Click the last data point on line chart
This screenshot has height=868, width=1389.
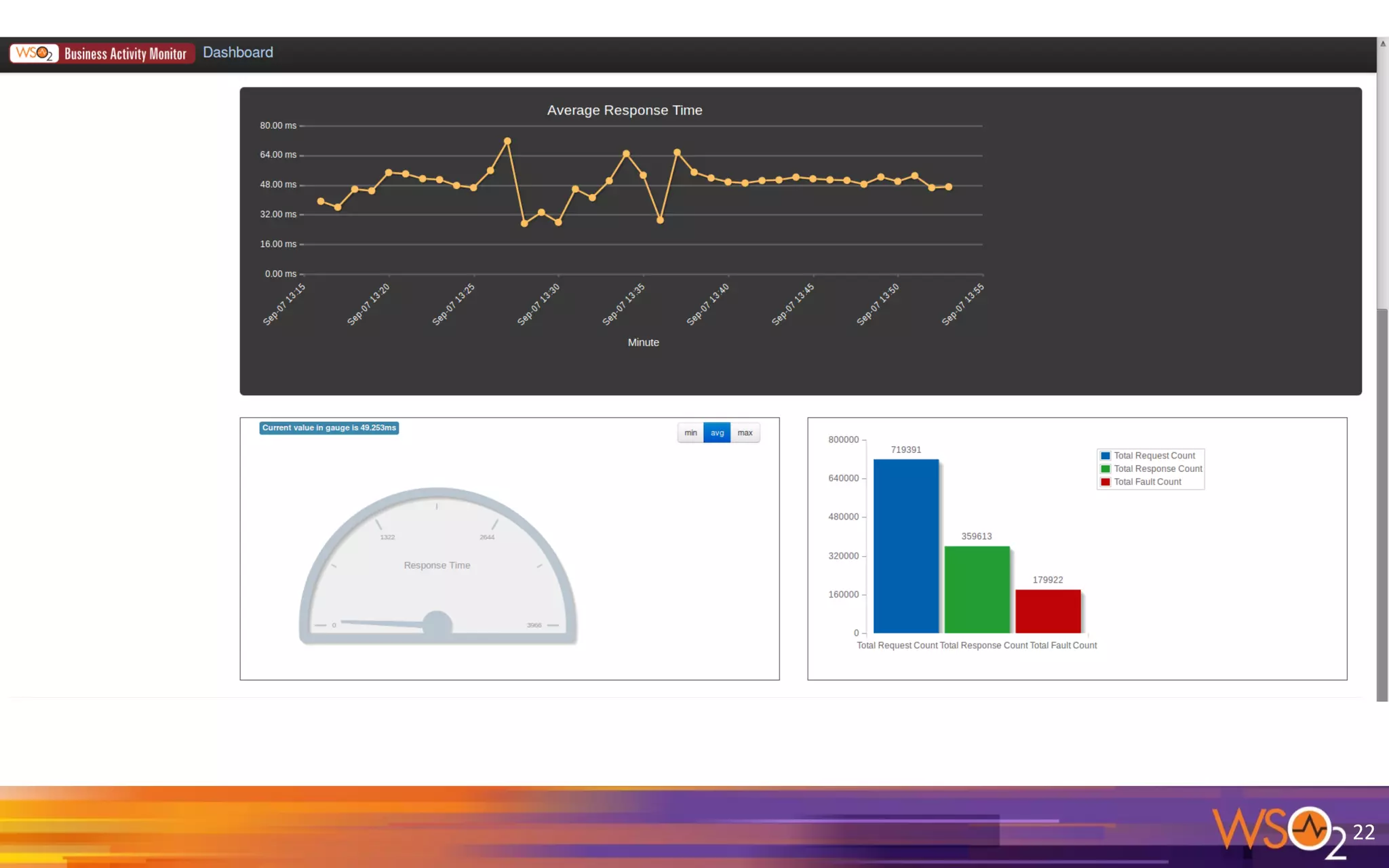click(x=949, y=186)
